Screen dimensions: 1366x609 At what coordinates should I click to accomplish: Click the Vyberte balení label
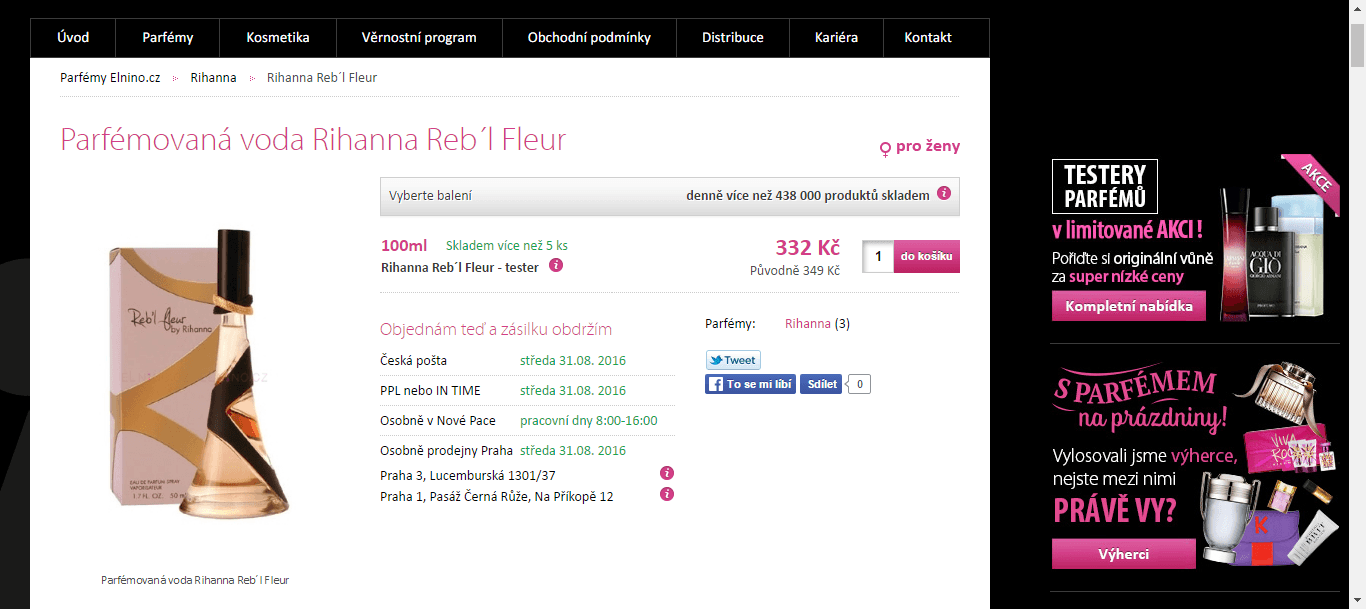click(x=430, y=196)
